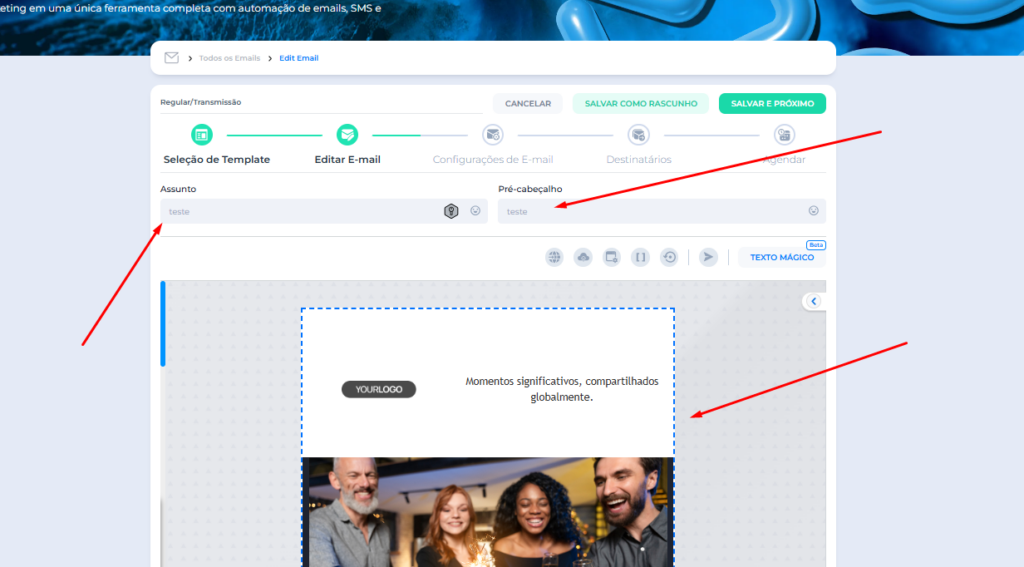Send test email with paper plane icon

click(708, 257)
